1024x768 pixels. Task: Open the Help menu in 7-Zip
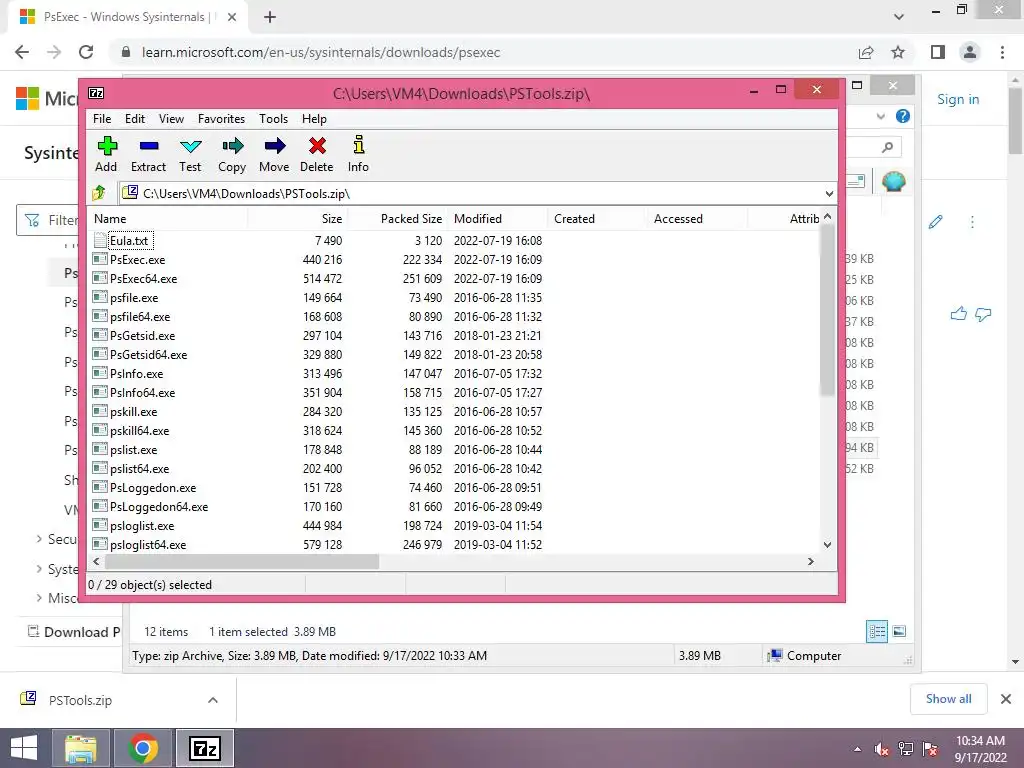point(314,119)
